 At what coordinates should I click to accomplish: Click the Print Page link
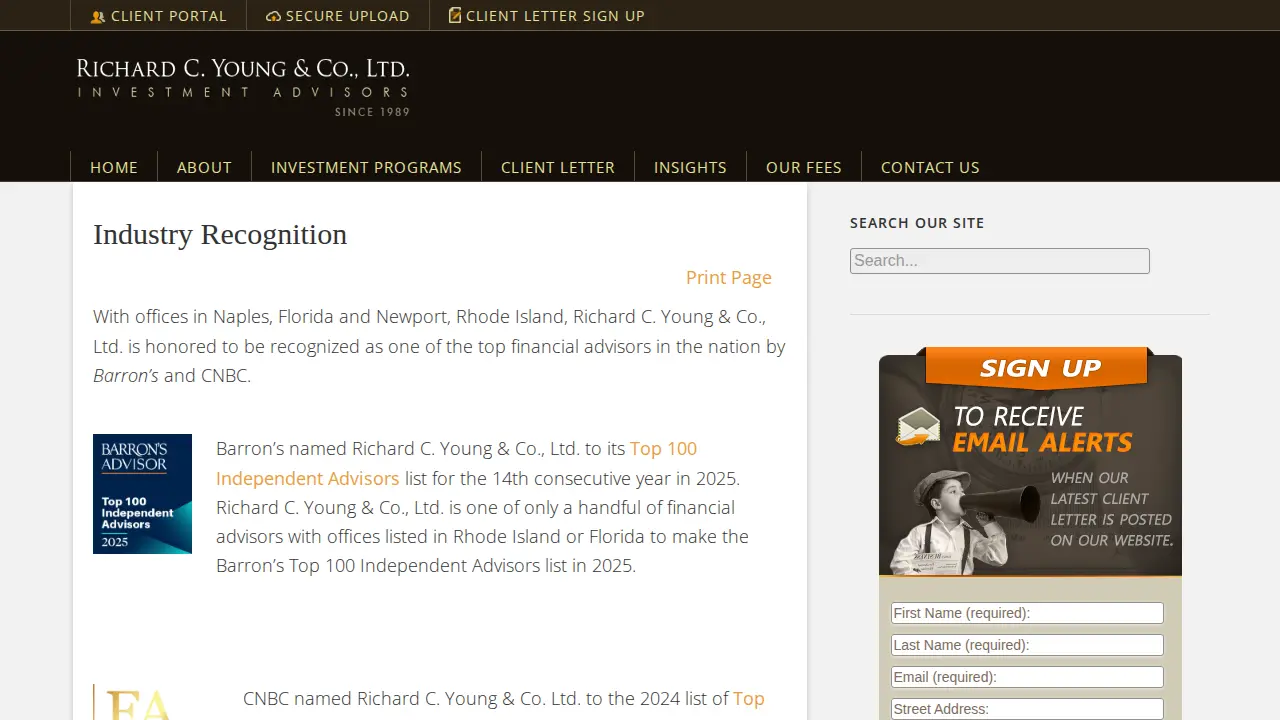[x=729, y=278]
